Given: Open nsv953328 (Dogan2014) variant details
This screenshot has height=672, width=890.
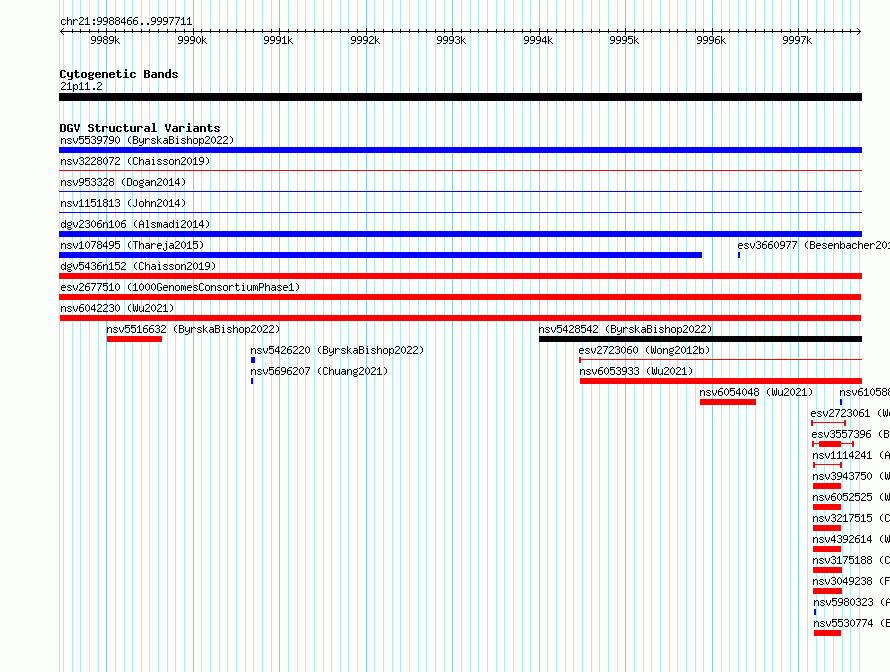Looking at the screenshot, I should (x=123, y=182).
